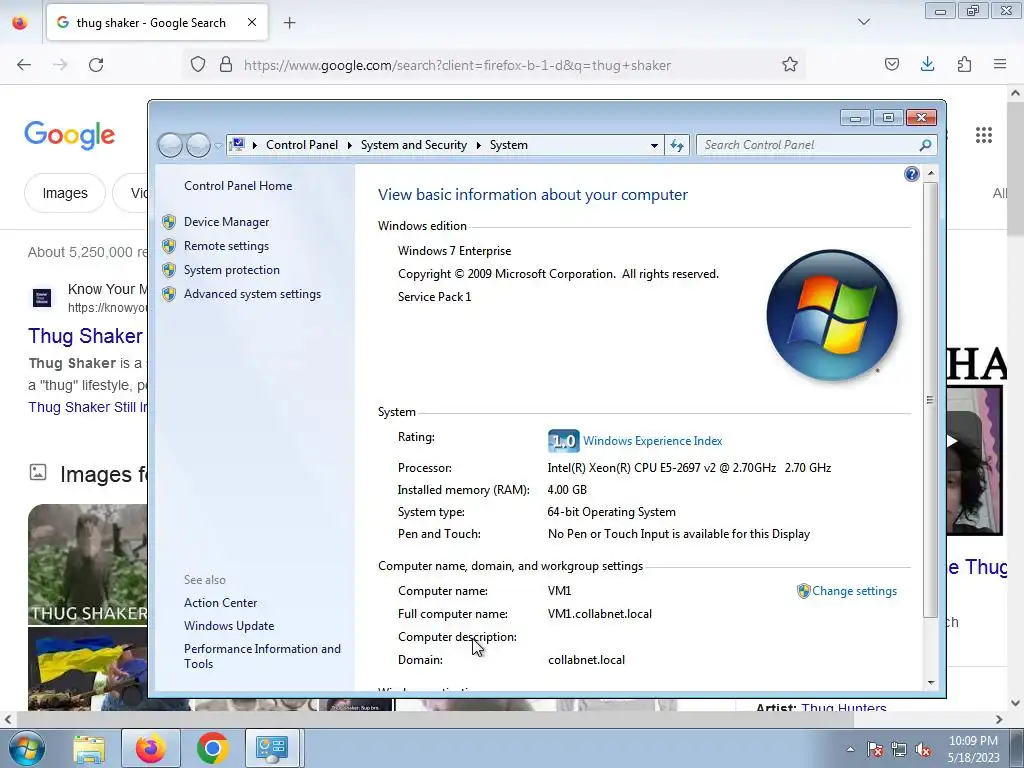Image resolution: width=1024 pixels, height=768 pixels.
Task: Click the tracking protection shield icon
Action: pyautogui.click(x=198, y=65)
